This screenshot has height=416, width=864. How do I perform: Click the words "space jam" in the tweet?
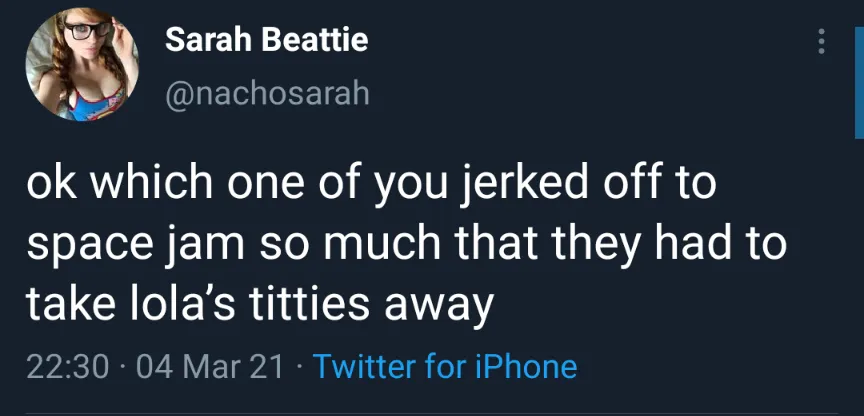(128, 246)
